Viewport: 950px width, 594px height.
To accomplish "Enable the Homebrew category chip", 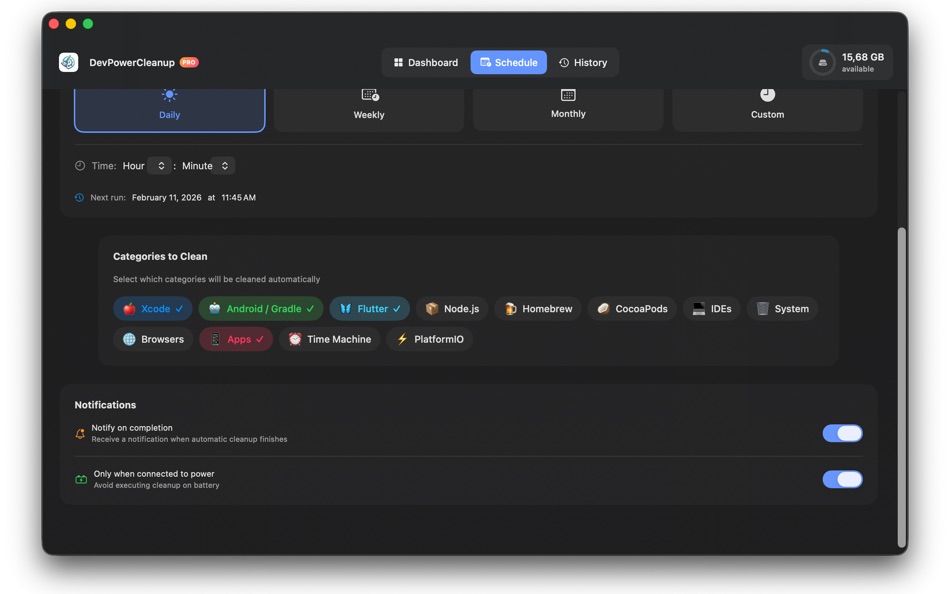I will 538,309.
